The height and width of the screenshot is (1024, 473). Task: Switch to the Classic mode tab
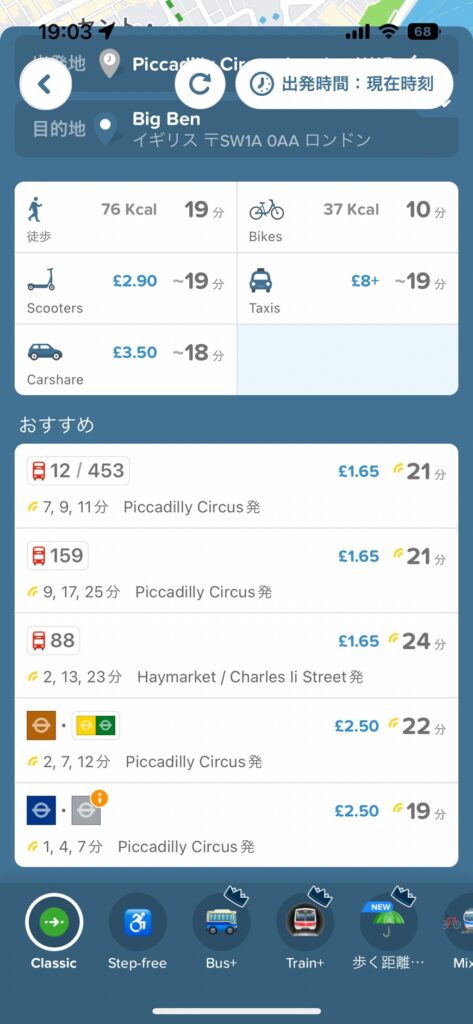54,931
